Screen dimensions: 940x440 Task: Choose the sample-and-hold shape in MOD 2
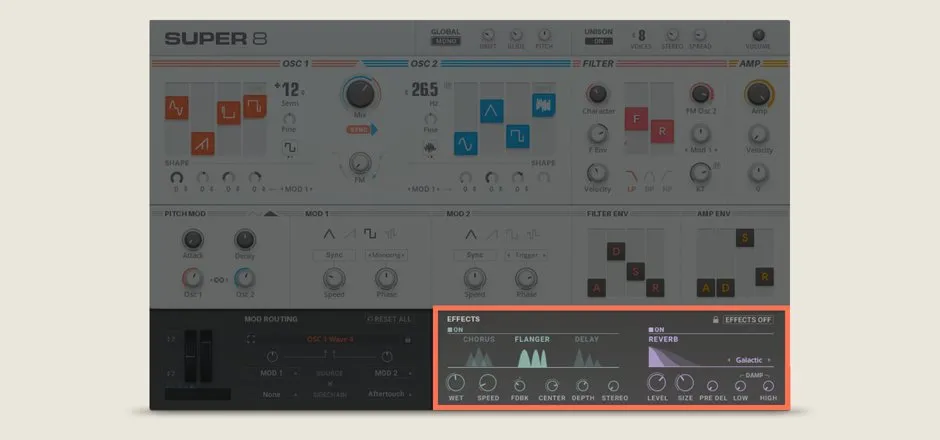coord(532,234)
